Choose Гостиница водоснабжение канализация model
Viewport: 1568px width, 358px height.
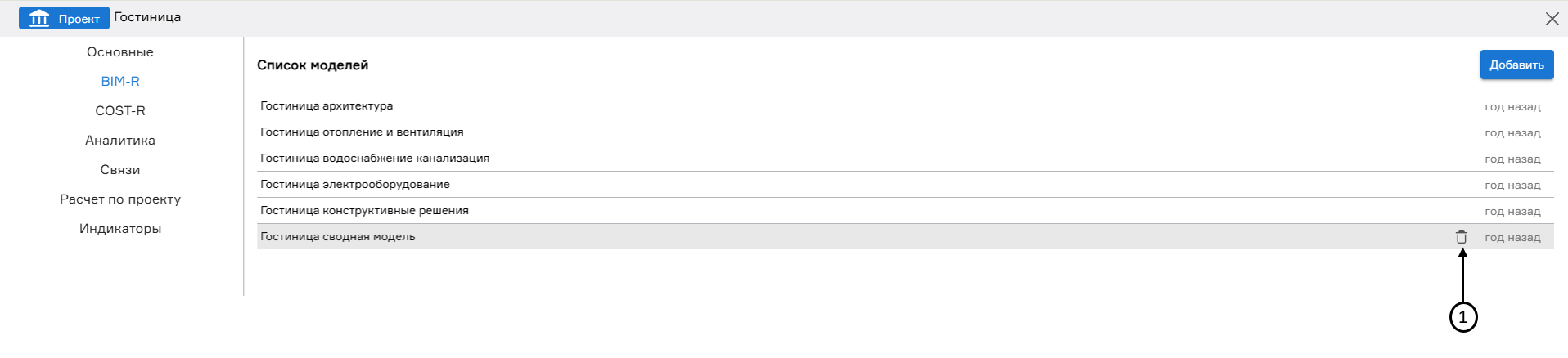point(375,159)
